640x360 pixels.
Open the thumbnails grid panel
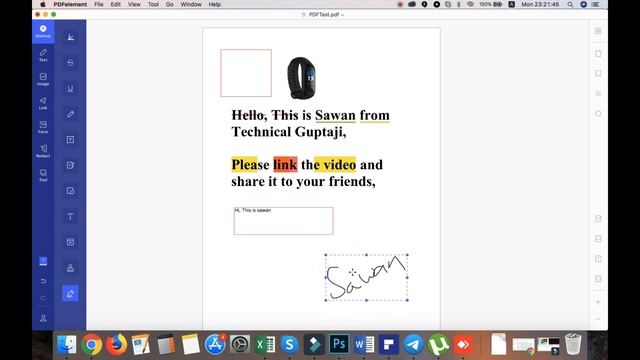pyautogui.click(x=598, y=31)
